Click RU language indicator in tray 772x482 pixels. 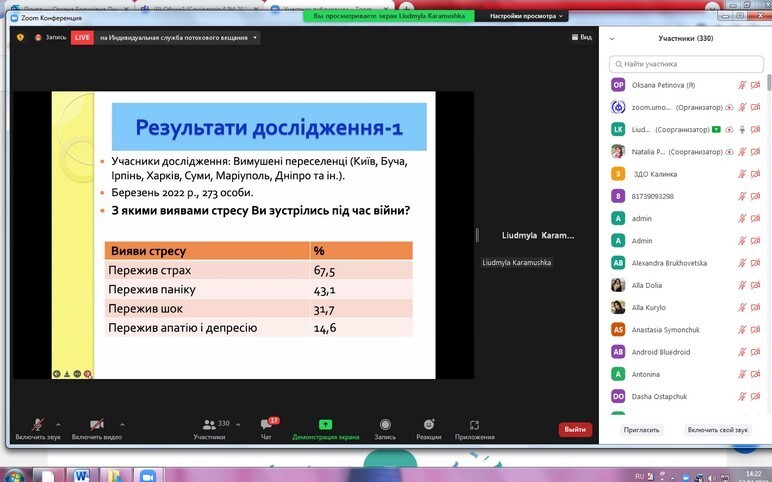639,476
